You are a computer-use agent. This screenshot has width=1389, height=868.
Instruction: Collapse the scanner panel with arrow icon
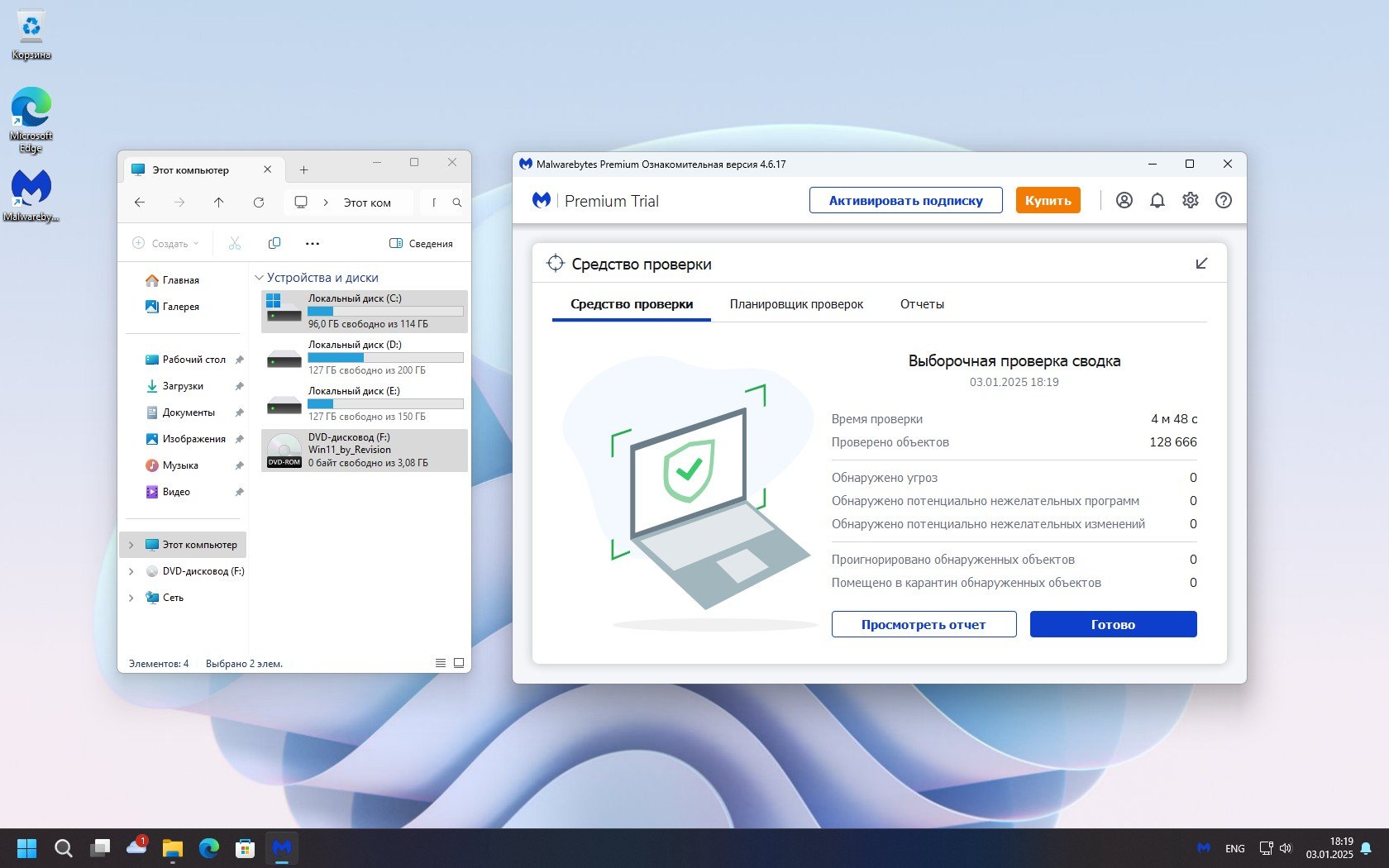pos(1201,264)
